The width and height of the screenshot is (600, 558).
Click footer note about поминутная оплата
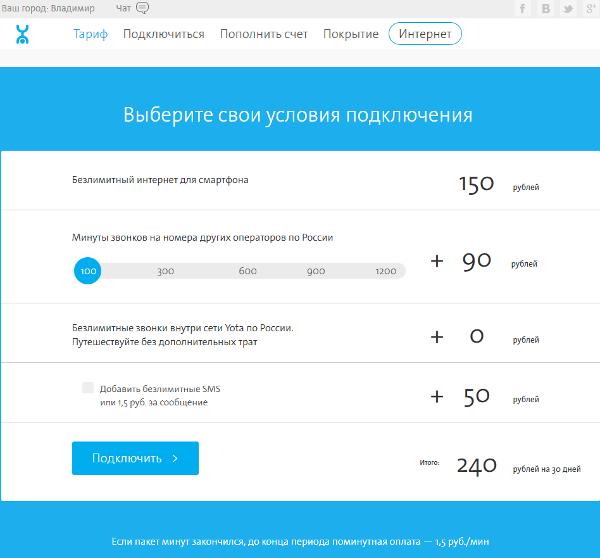[x=300, y=542]
